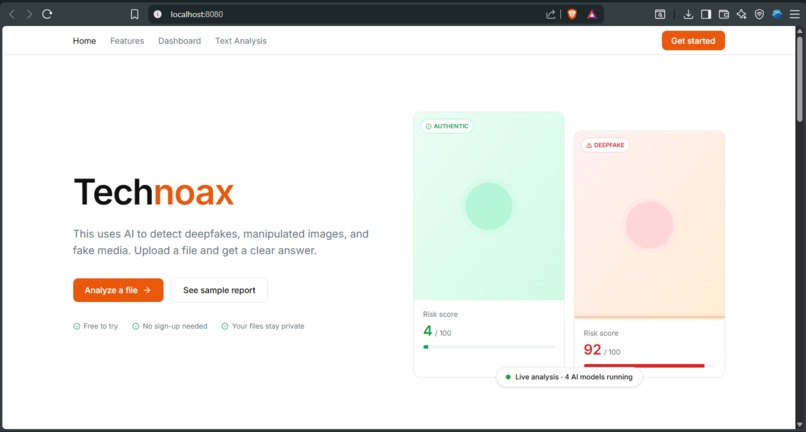806x432 pixels.
Task: Click the red risk score bar
Action: 649,366
